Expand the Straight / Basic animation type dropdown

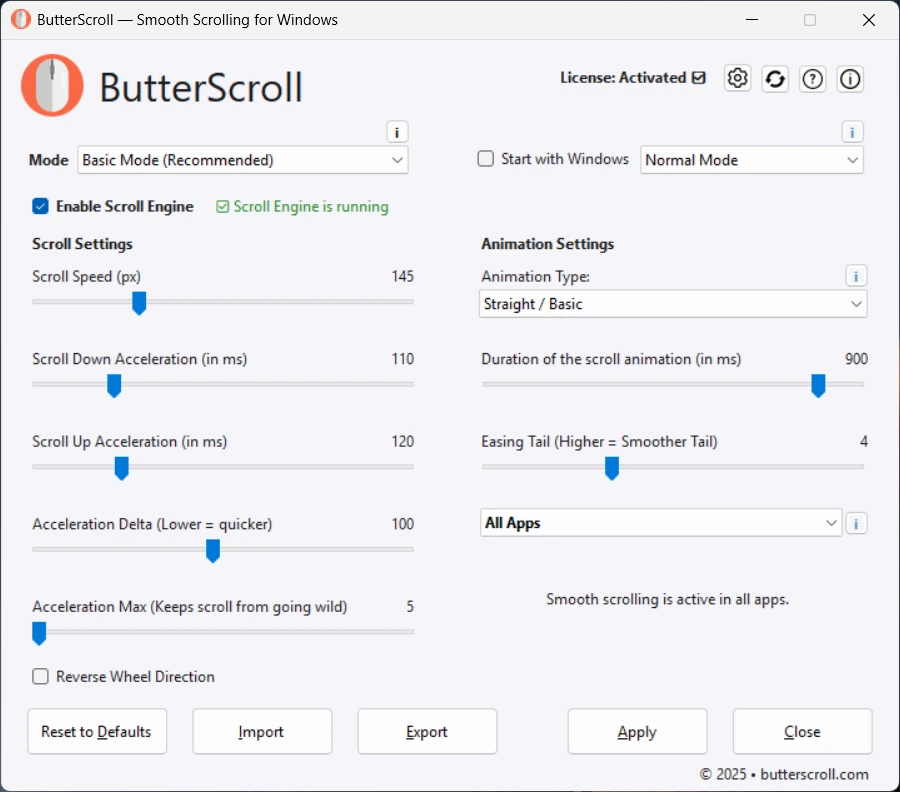click(x=673, y=304)
